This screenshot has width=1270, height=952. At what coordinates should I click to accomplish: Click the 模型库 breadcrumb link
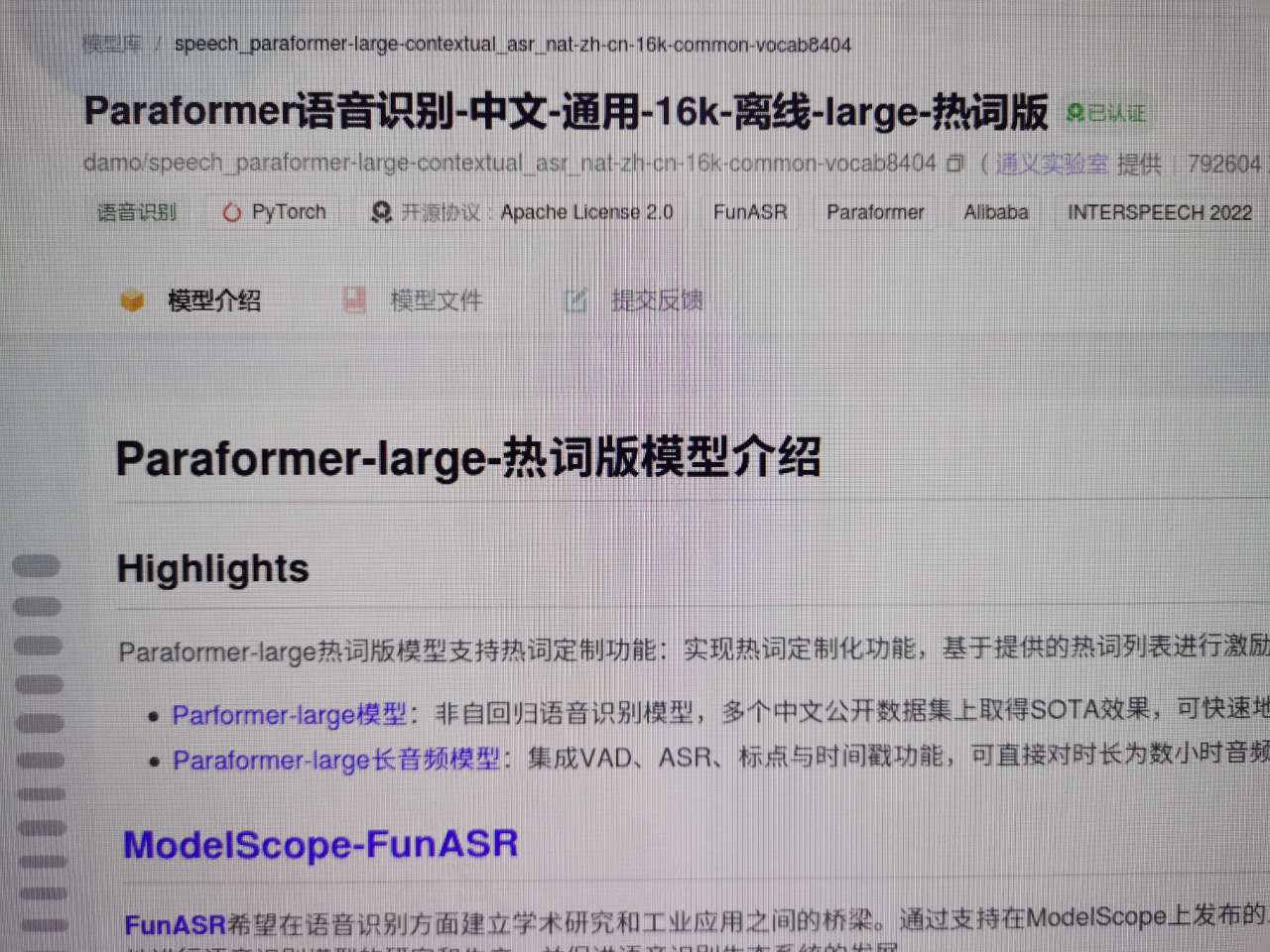(x=112, y=45)
